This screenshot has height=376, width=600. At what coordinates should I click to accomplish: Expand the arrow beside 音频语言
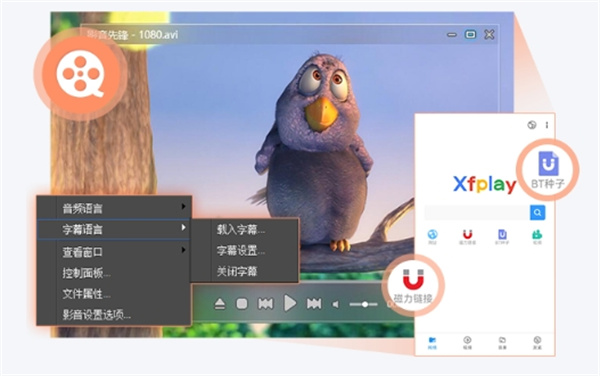click(184, 207)
